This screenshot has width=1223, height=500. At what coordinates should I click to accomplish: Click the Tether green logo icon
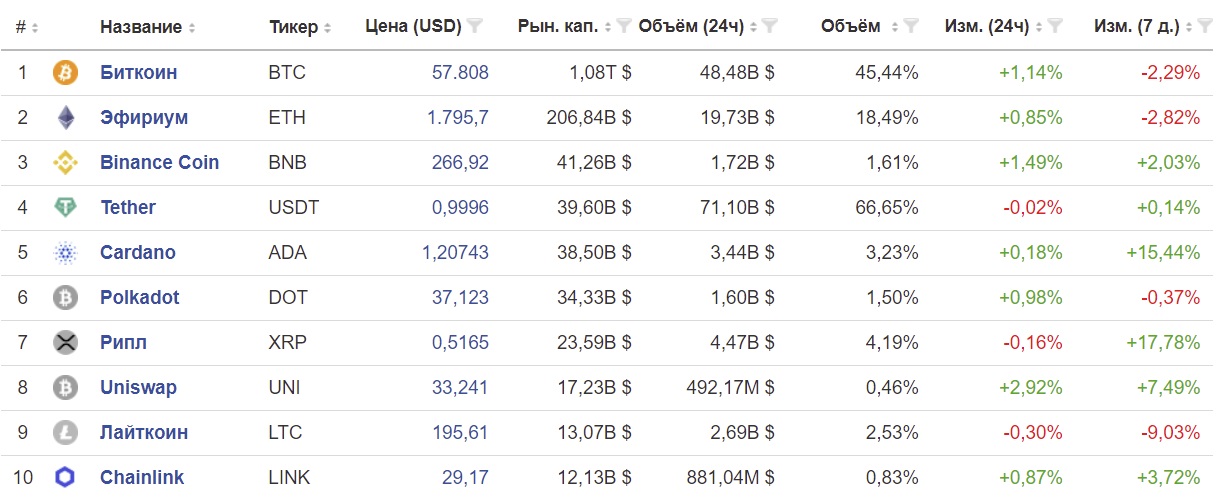[65, 208]
